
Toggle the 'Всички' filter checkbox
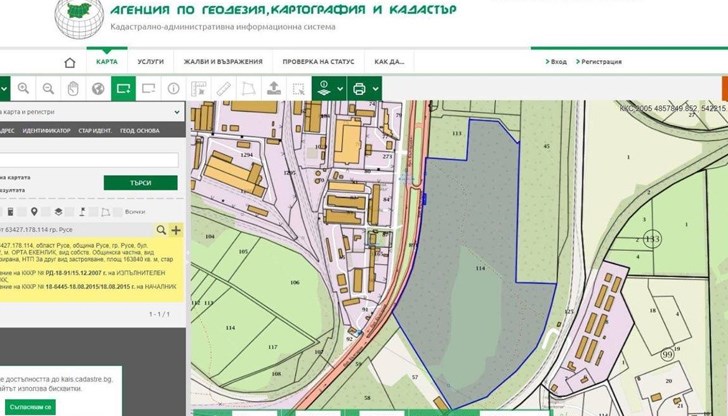pyautogui.click(x=122, y=212)
